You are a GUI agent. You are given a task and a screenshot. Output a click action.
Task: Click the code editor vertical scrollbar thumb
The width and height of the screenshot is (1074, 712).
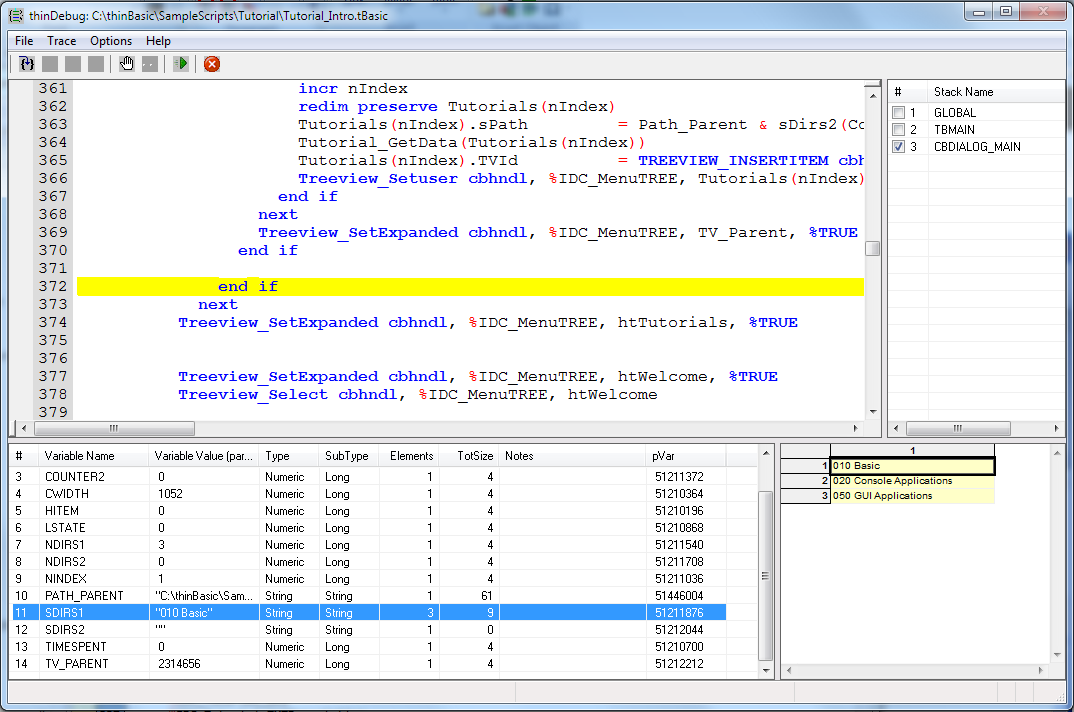[x=872, y=249]
